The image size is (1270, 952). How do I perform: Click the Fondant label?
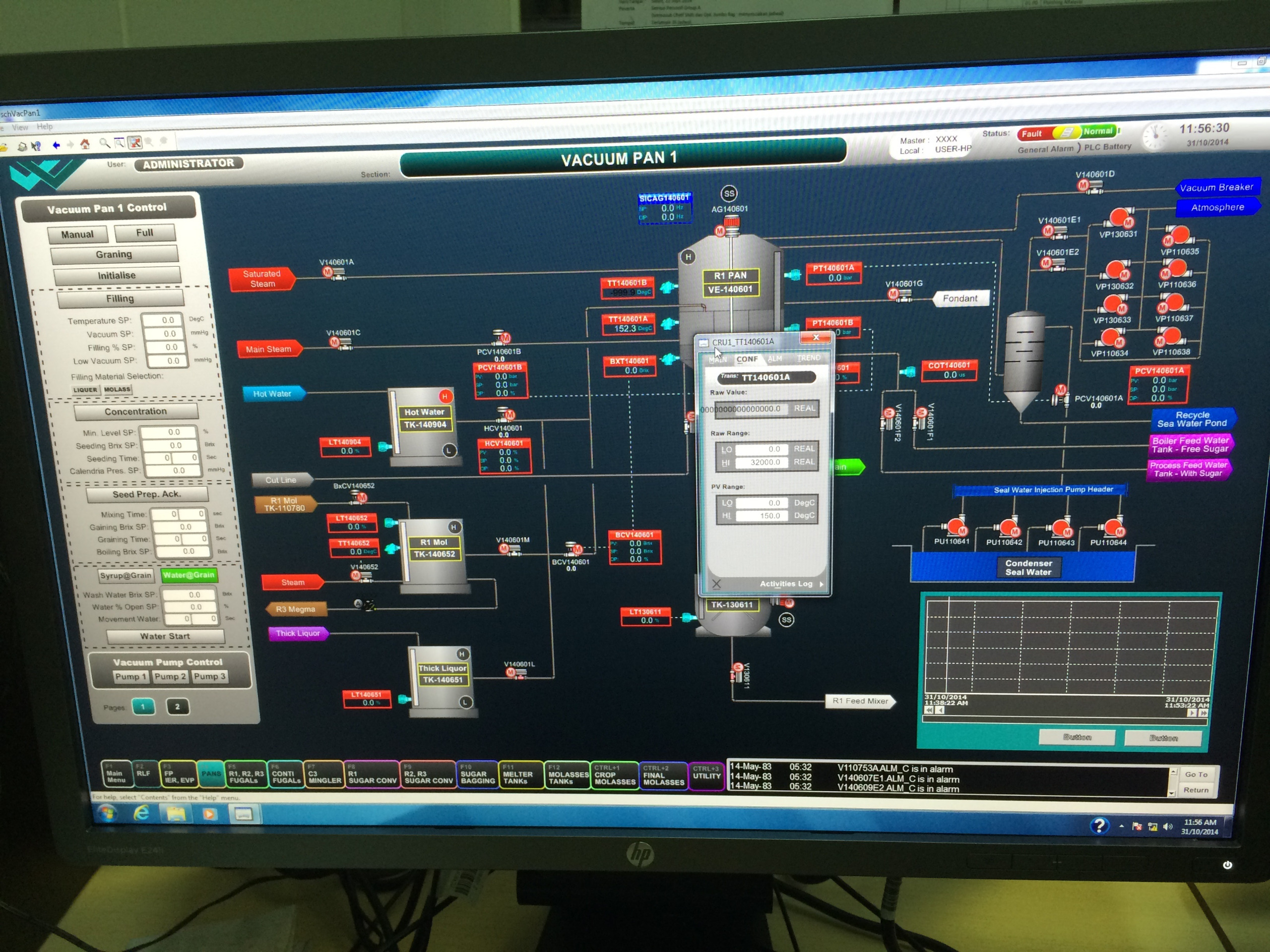(960, 298)
